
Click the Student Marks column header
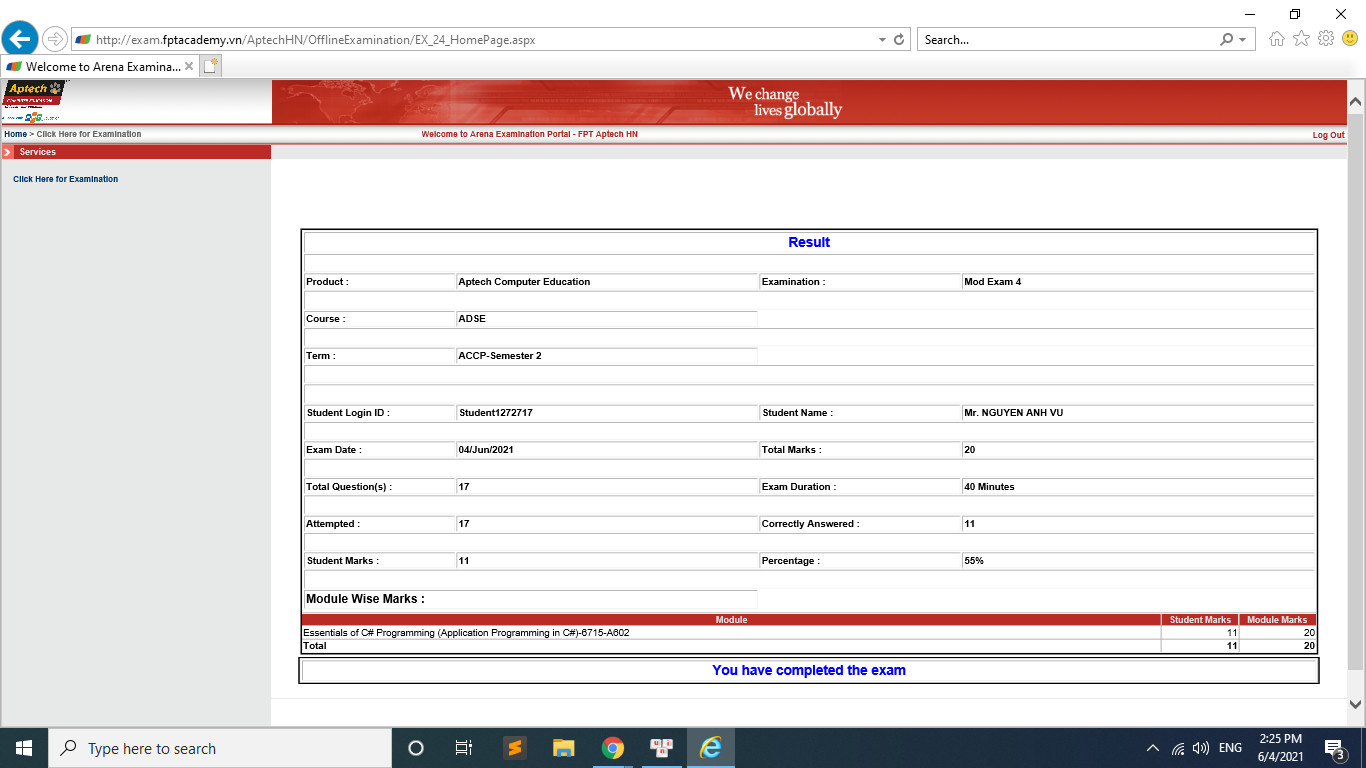[x=1200, y=620]
